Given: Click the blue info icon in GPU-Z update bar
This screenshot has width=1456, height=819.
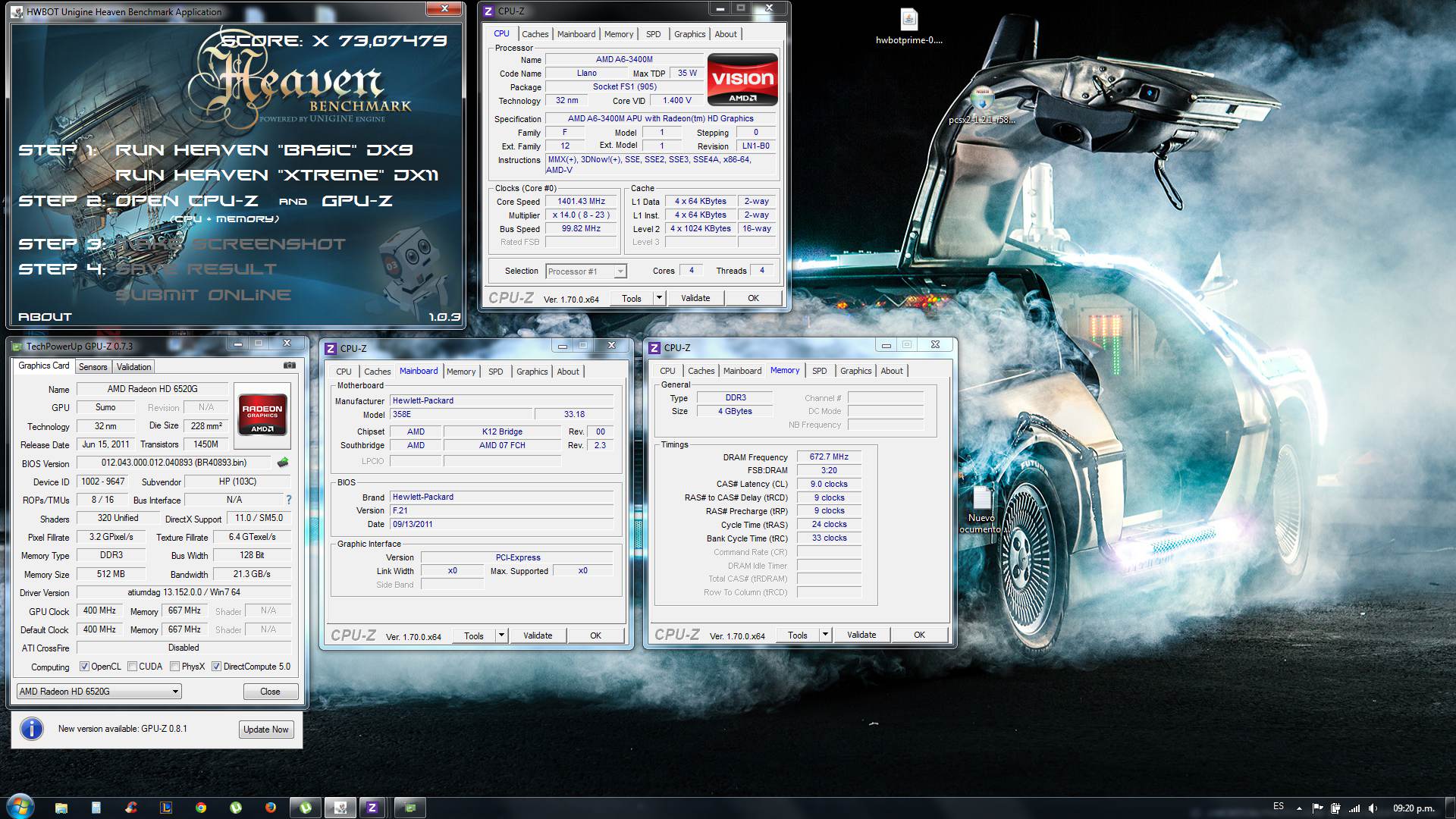Looking at the screenshot, I should click(x=31, y=729).
